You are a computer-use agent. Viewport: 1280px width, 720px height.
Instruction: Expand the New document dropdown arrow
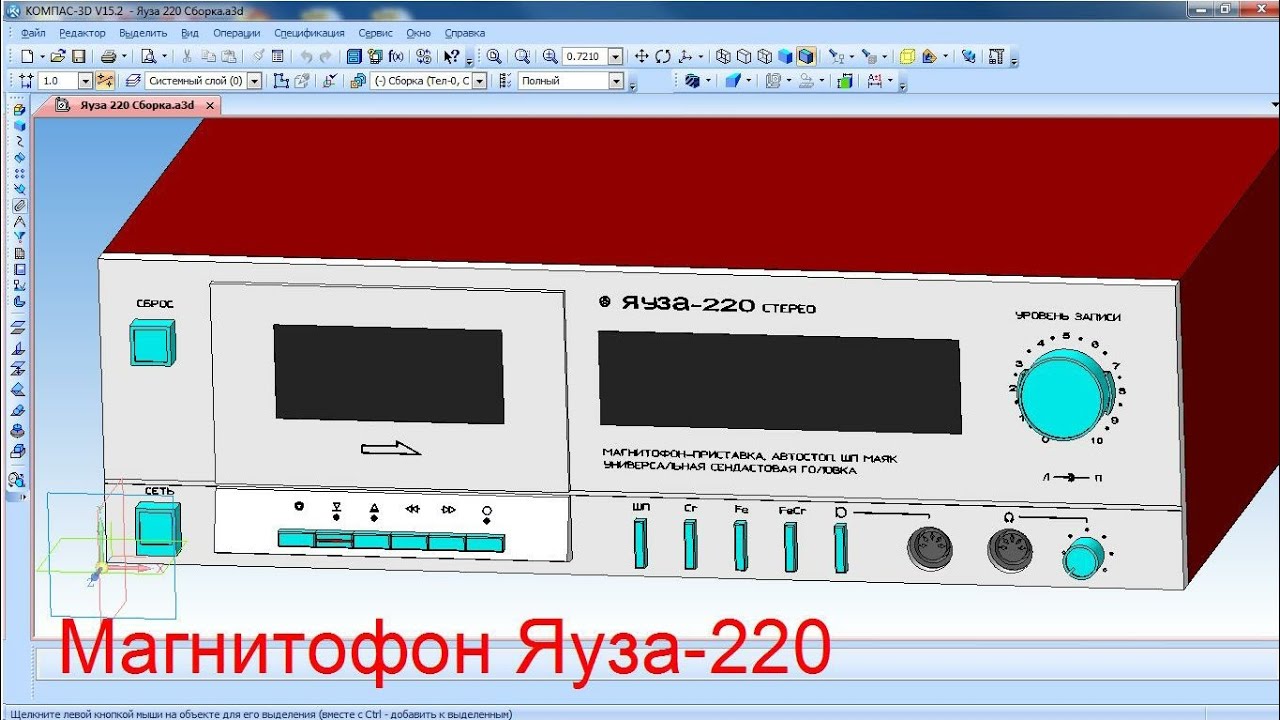tap(42, 57)
